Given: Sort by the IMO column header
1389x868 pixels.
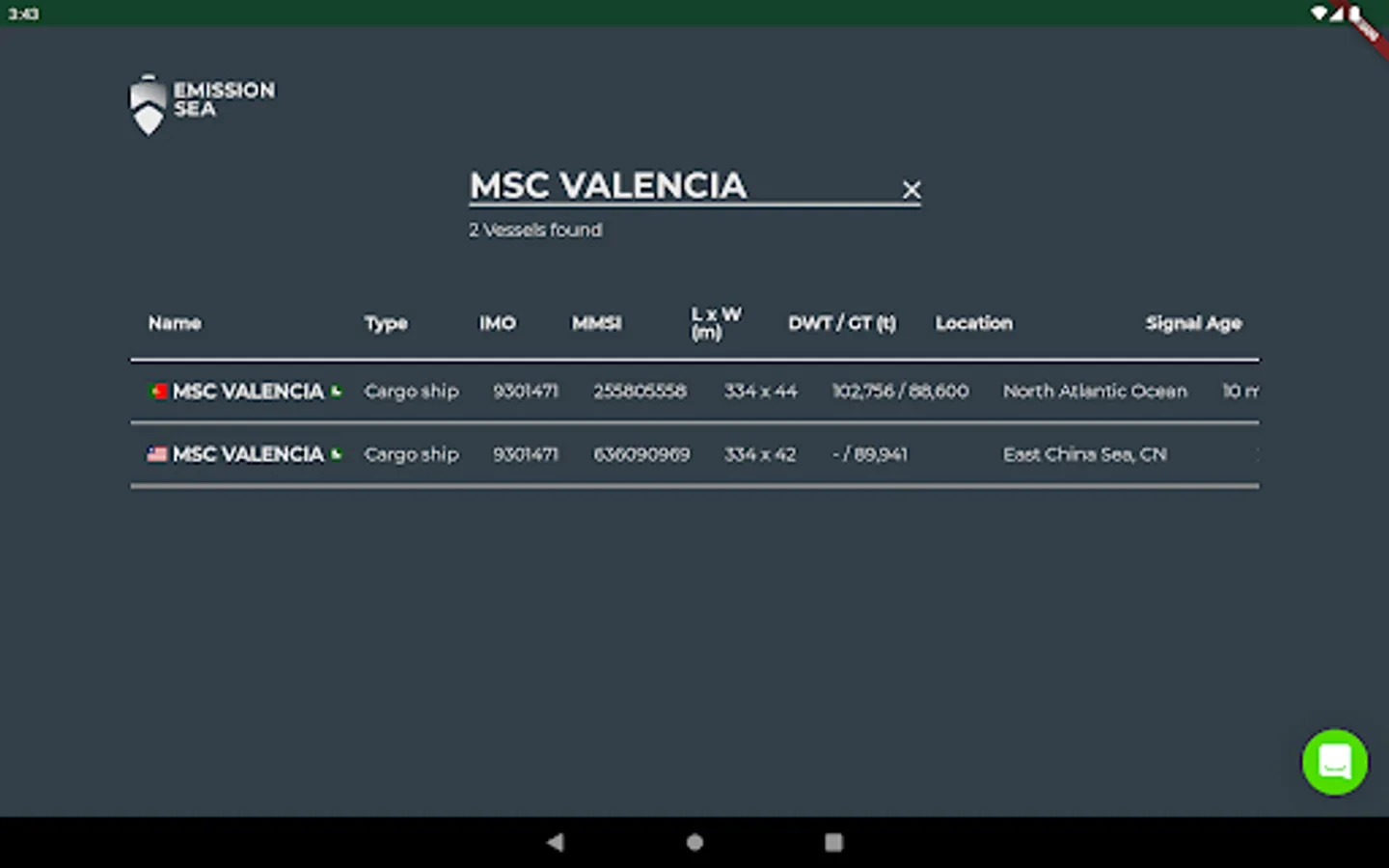Looking at the screenshot, I should [498, 323].
